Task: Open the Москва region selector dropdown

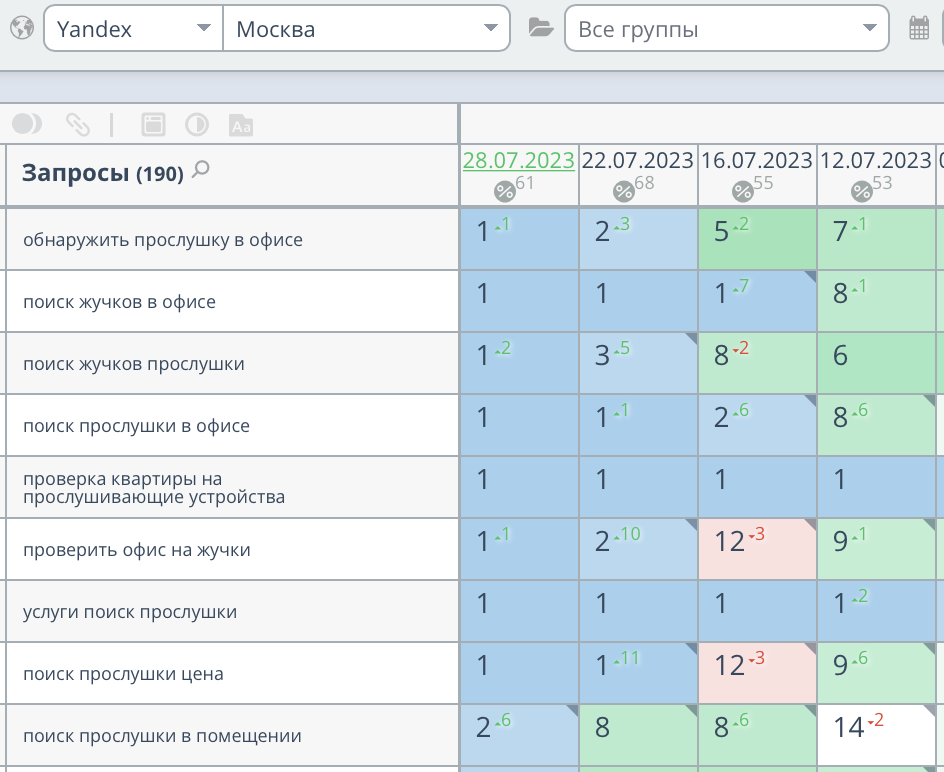Action: tap(365, 28)
